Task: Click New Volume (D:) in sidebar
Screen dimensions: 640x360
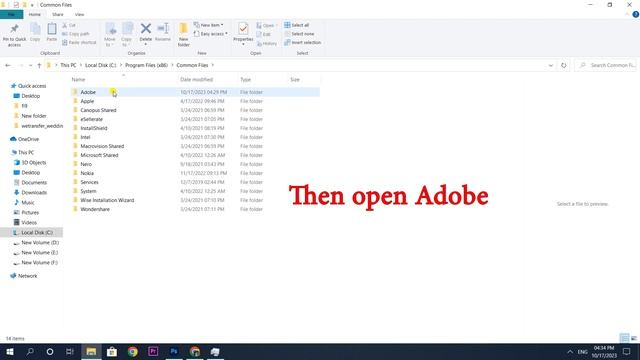Action: 40,242
